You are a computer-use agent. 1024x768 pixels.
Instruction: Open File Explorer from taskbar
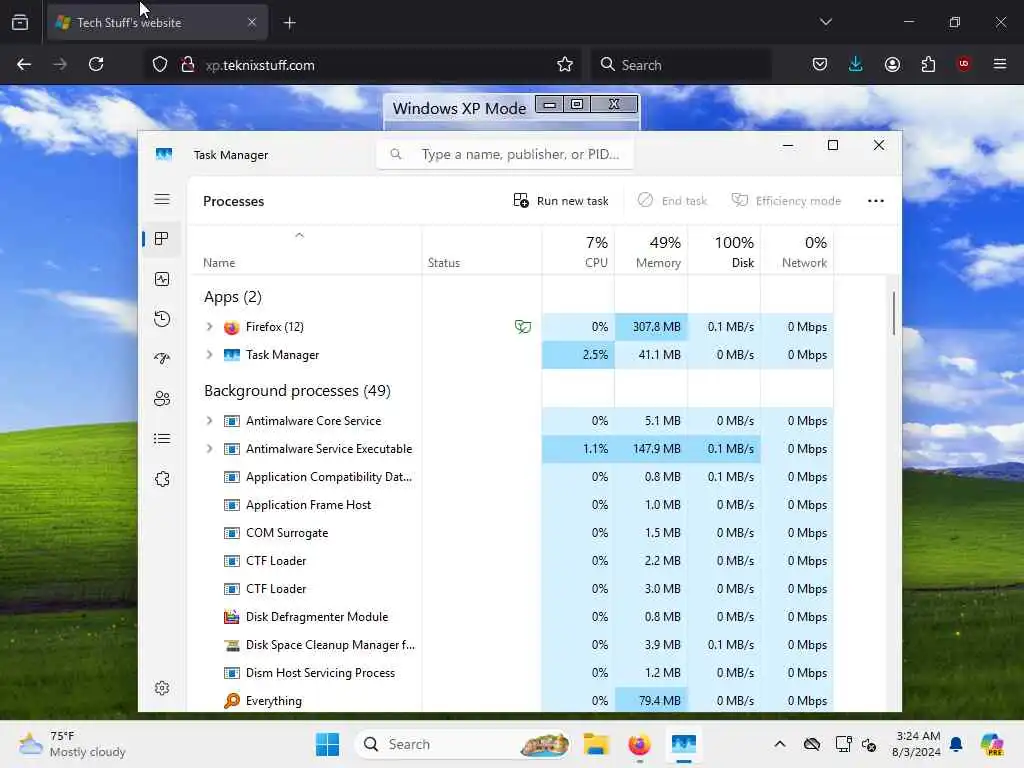(x=596, y=744)
